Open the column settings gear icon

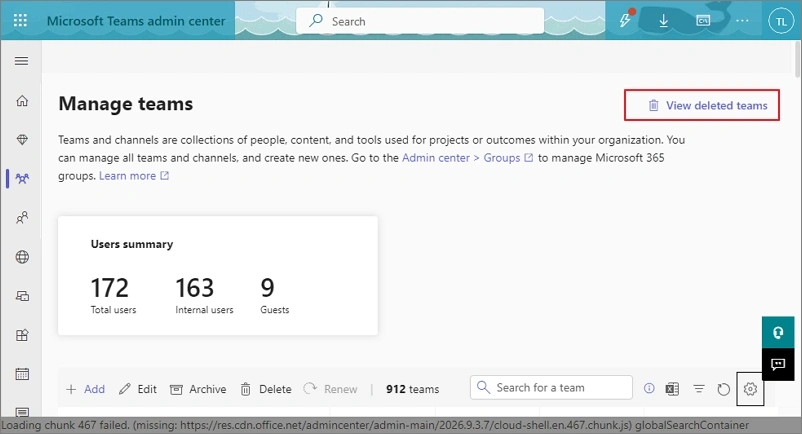(750, 389)
